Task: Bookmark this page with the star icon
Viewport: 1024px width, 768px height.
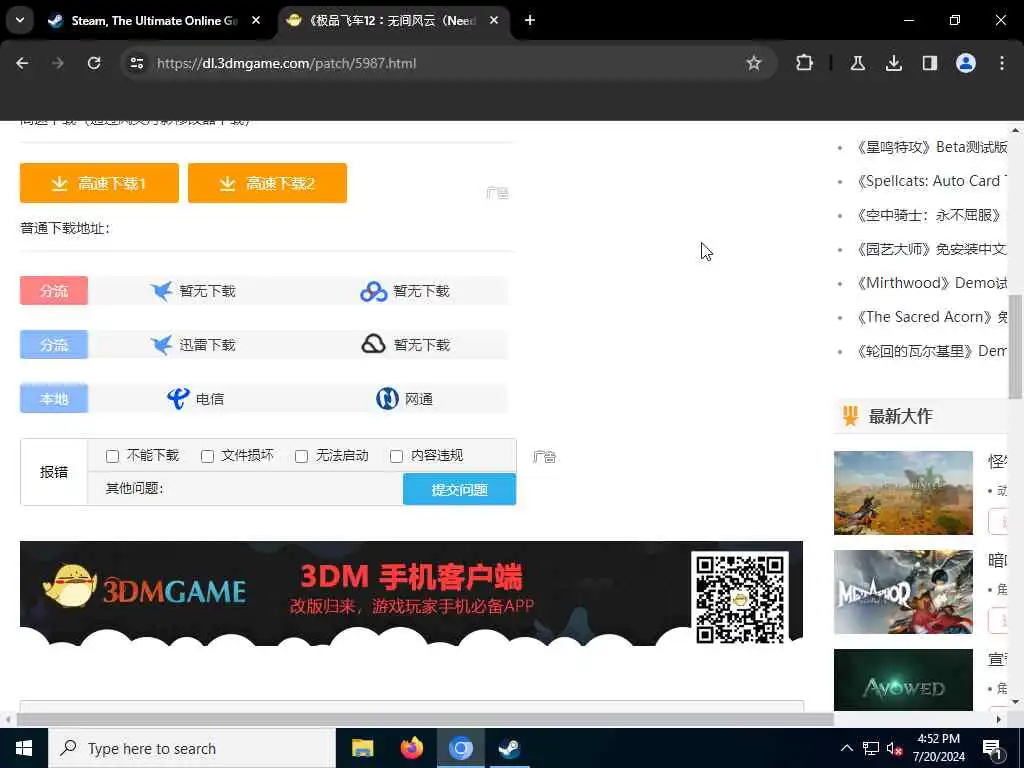Action: click(754, 63)
